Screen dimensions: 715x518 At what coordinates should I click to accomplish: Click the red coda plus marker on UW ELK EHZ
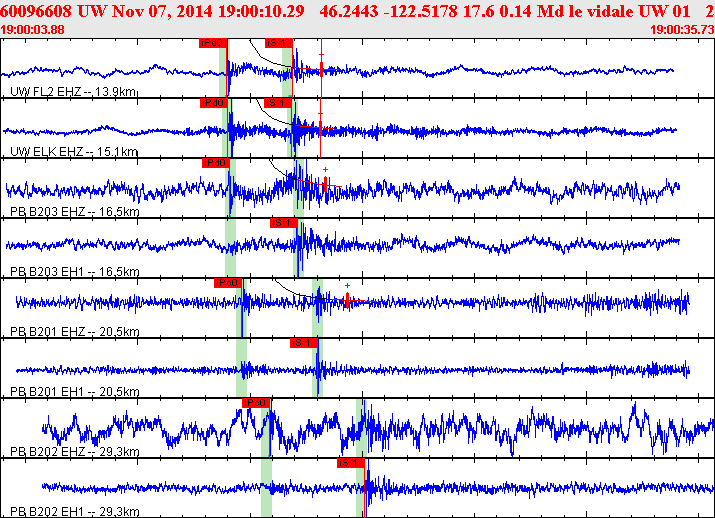[321, 114]
